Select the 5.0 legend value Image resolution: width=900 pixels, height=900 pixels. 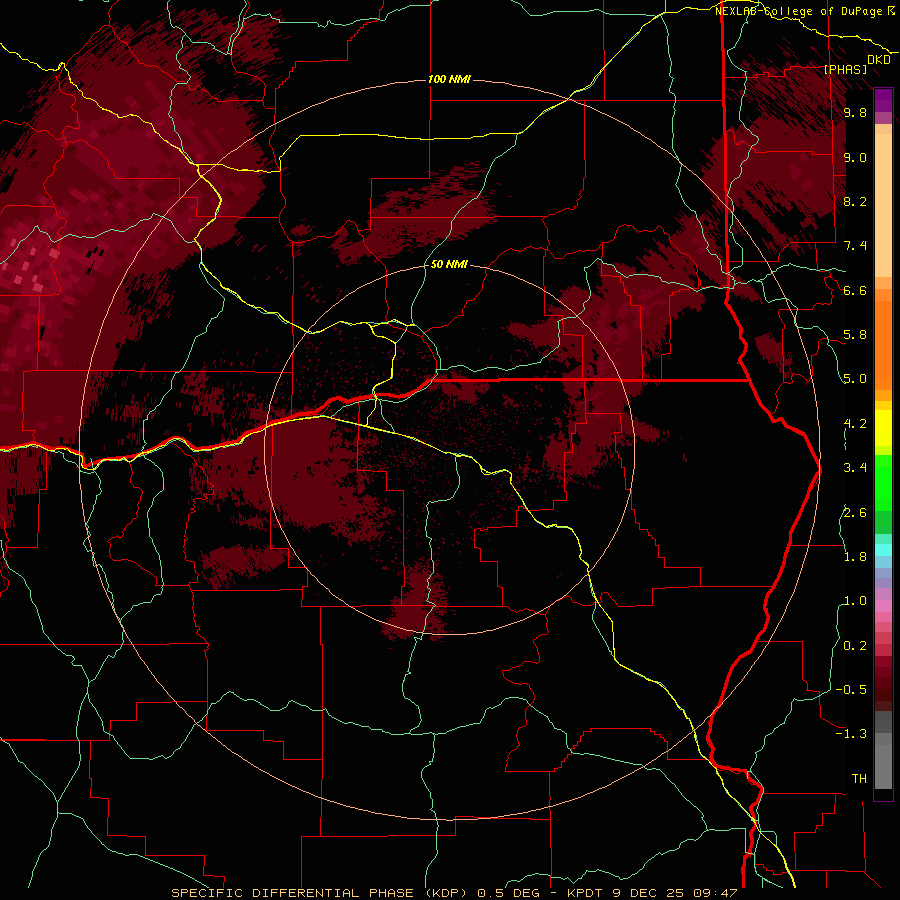click(x=855, y=379)
